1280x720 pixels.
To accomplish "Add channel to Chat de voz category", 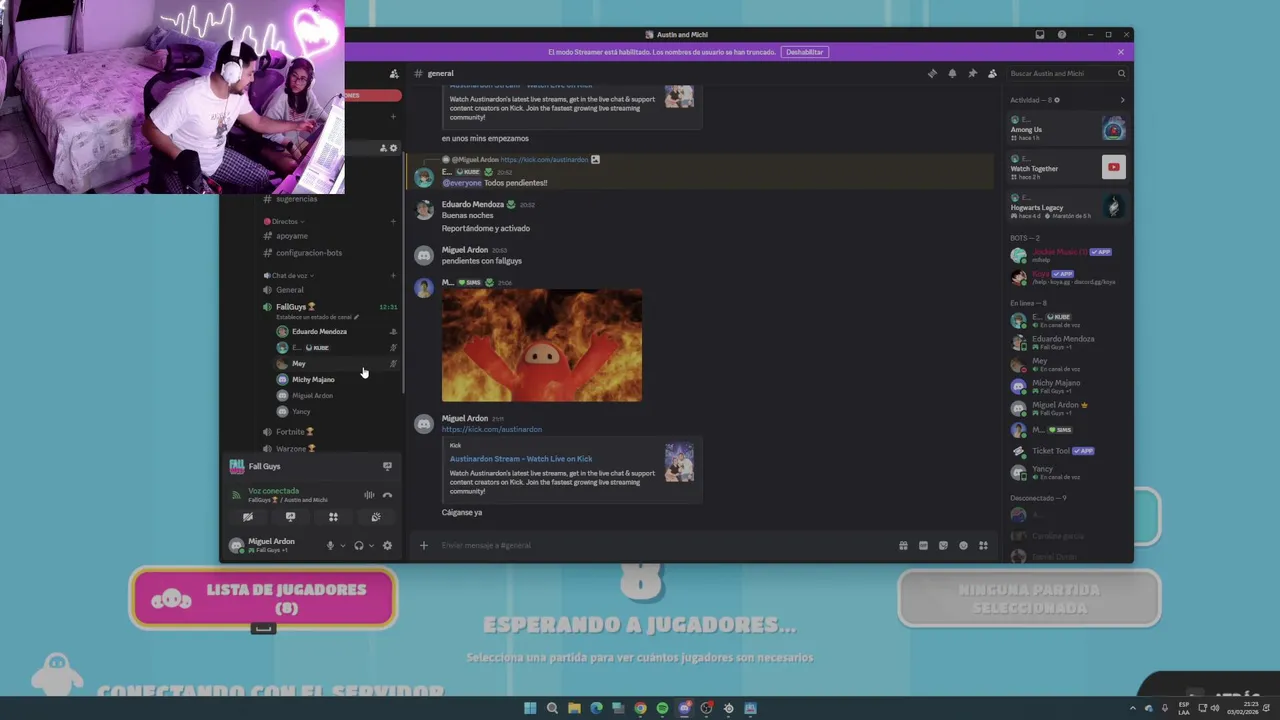I will click(x=393, y=275).
